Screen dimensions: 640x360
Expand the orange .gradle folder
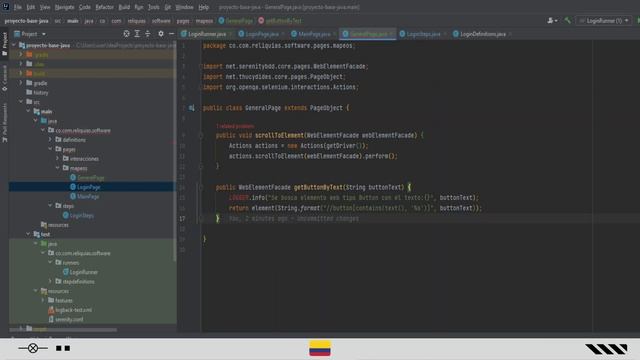pyautogui.click(x=21, y=54)
